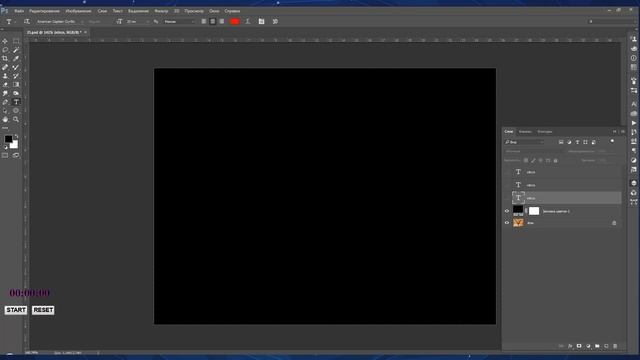This screenshot has height=360, width=640.
Task: Set right text alignment
Action: click(222, 21)
